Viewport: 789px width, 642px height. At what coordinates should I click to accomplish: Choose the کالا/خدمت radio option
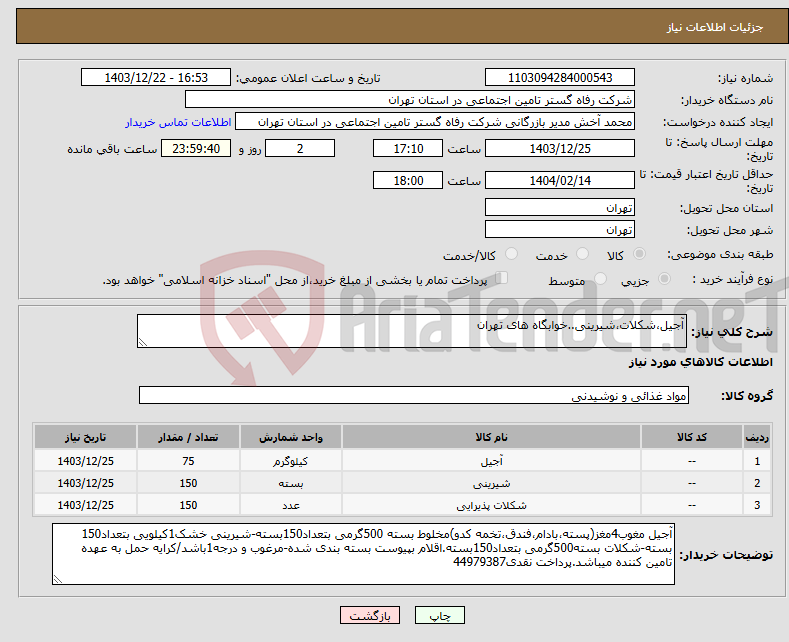tap(509, 256)
